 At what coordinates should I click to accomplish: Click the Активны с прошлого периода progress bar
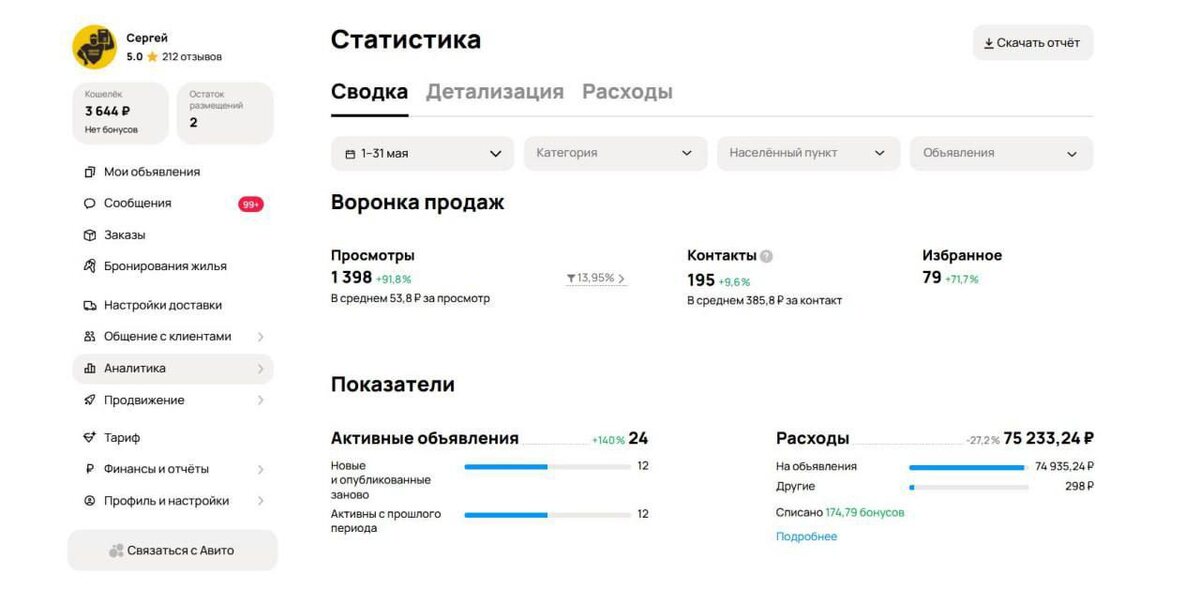pos(546,514)
